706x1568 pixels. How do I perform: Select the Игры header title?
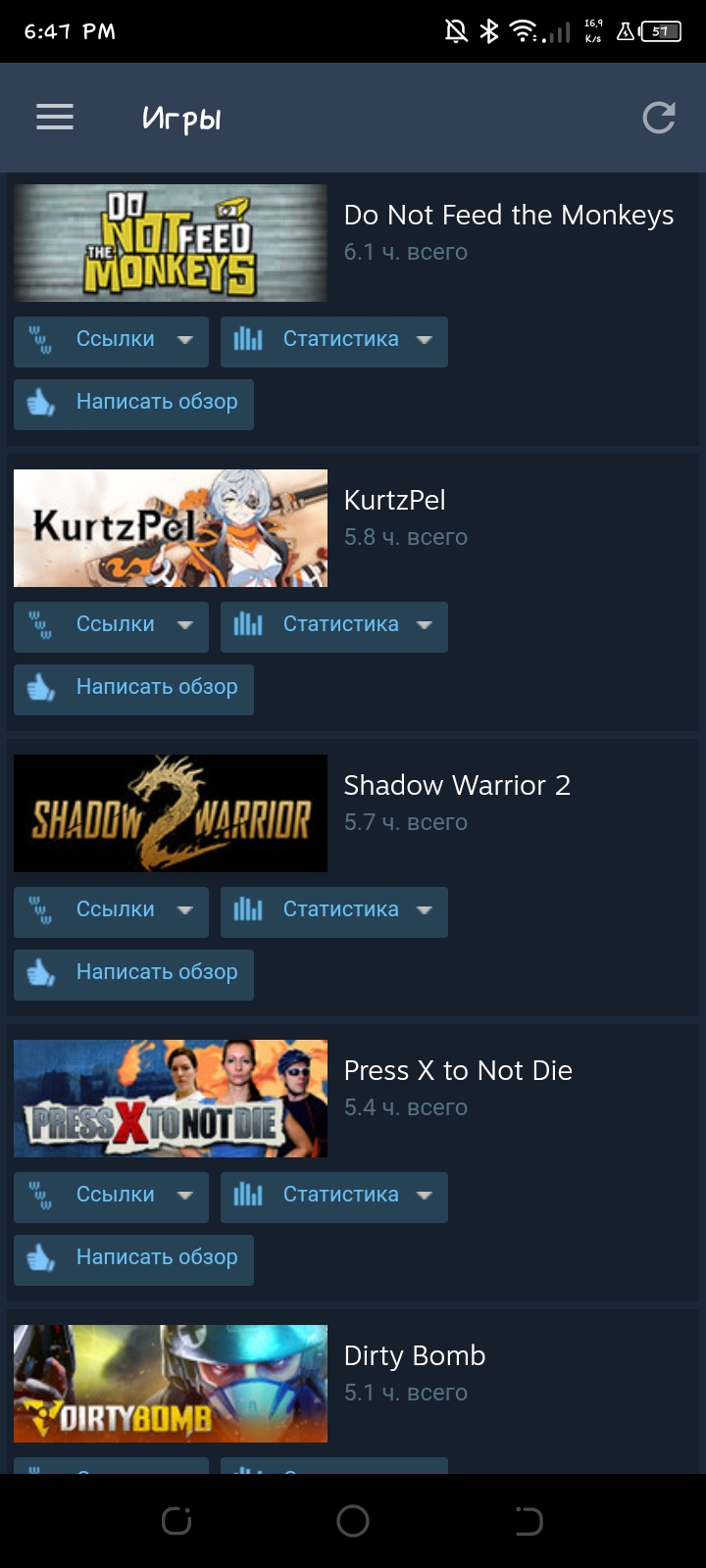click(181, 119)
